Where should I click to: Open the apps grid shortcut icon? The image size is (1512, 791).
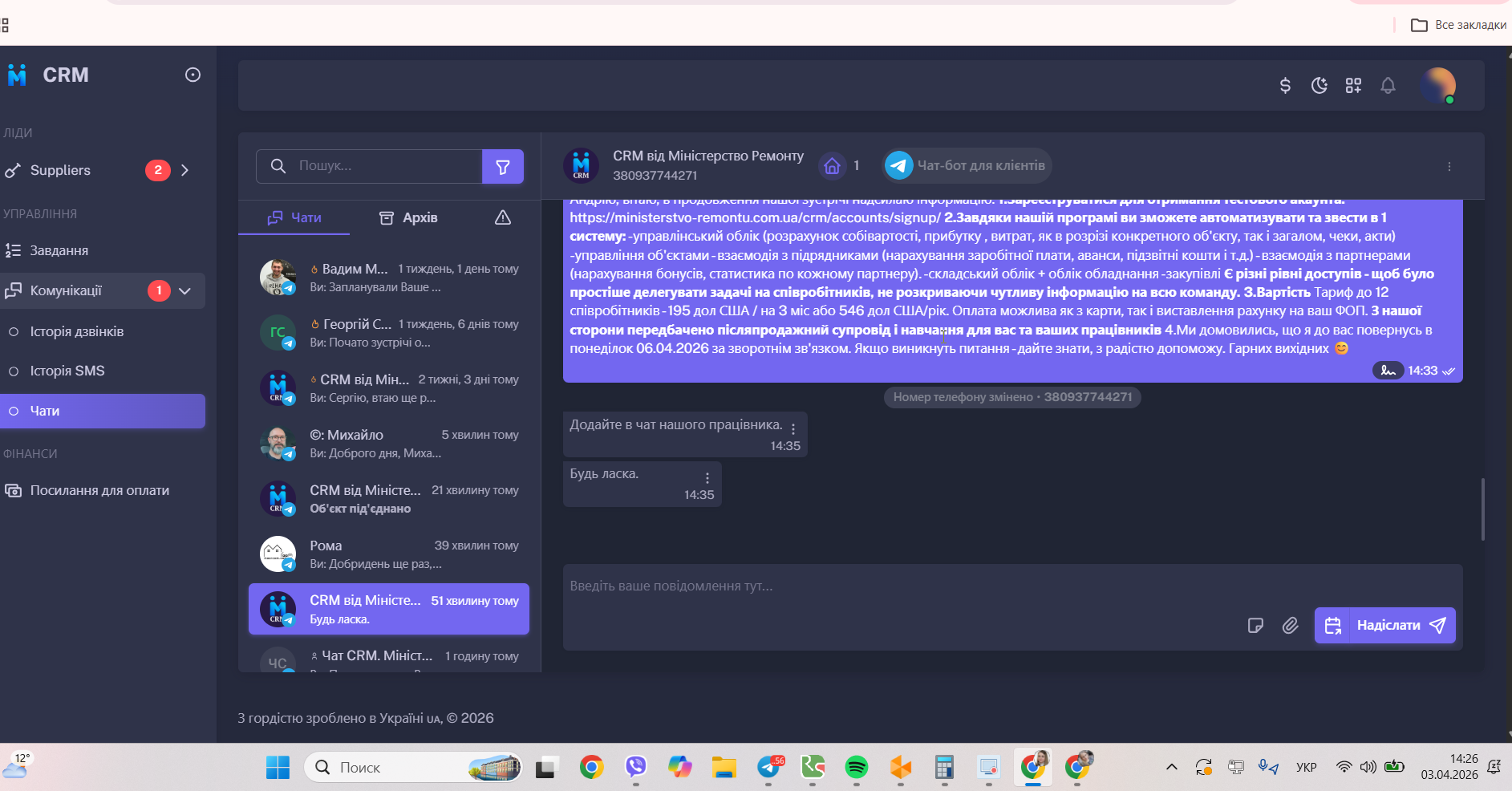point(1354,85)
